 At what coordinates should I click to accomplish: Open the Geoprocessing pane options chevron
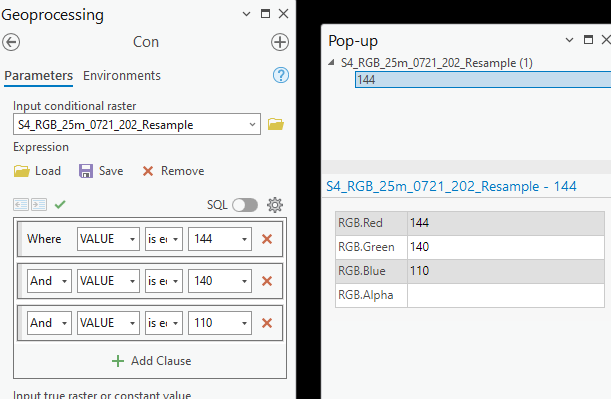[x=246, y=14]
